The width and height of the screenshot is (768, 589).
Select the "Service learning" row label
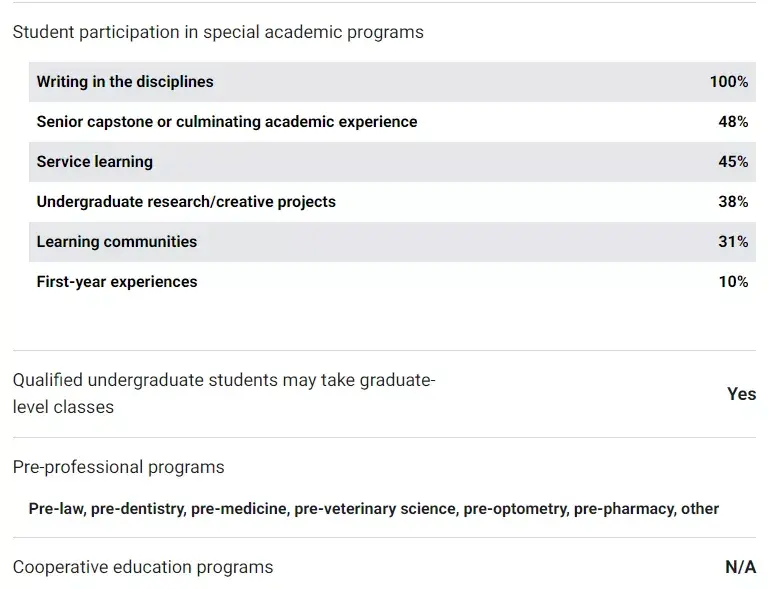[95, 162]
